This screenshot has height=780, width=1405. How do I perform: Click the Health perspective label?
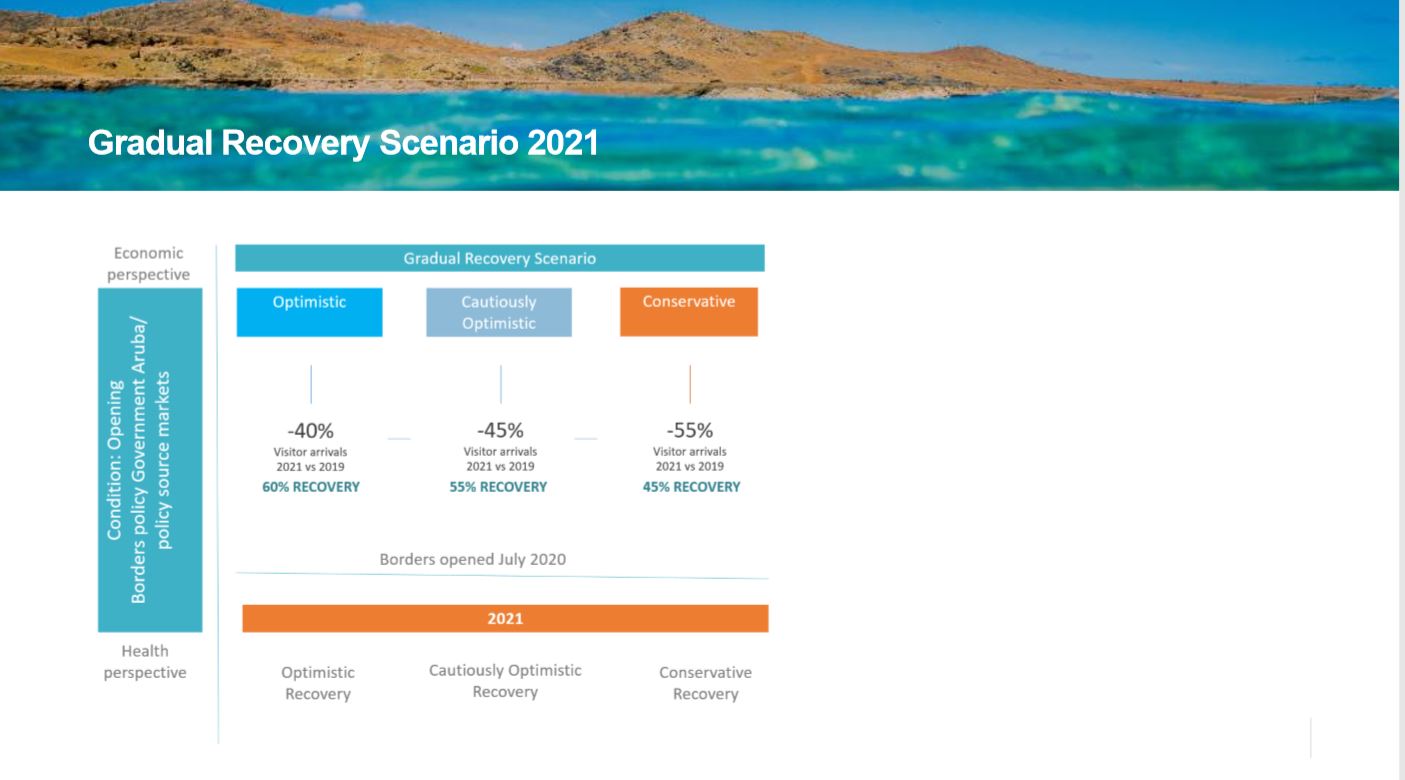145,662
